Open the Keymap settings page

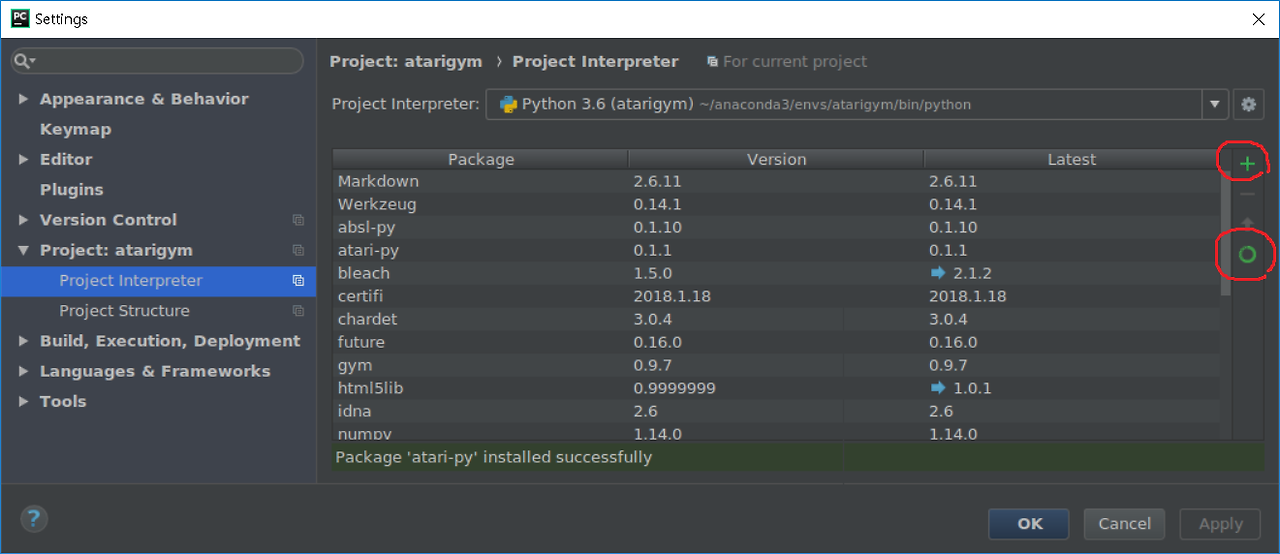[75, 129]
